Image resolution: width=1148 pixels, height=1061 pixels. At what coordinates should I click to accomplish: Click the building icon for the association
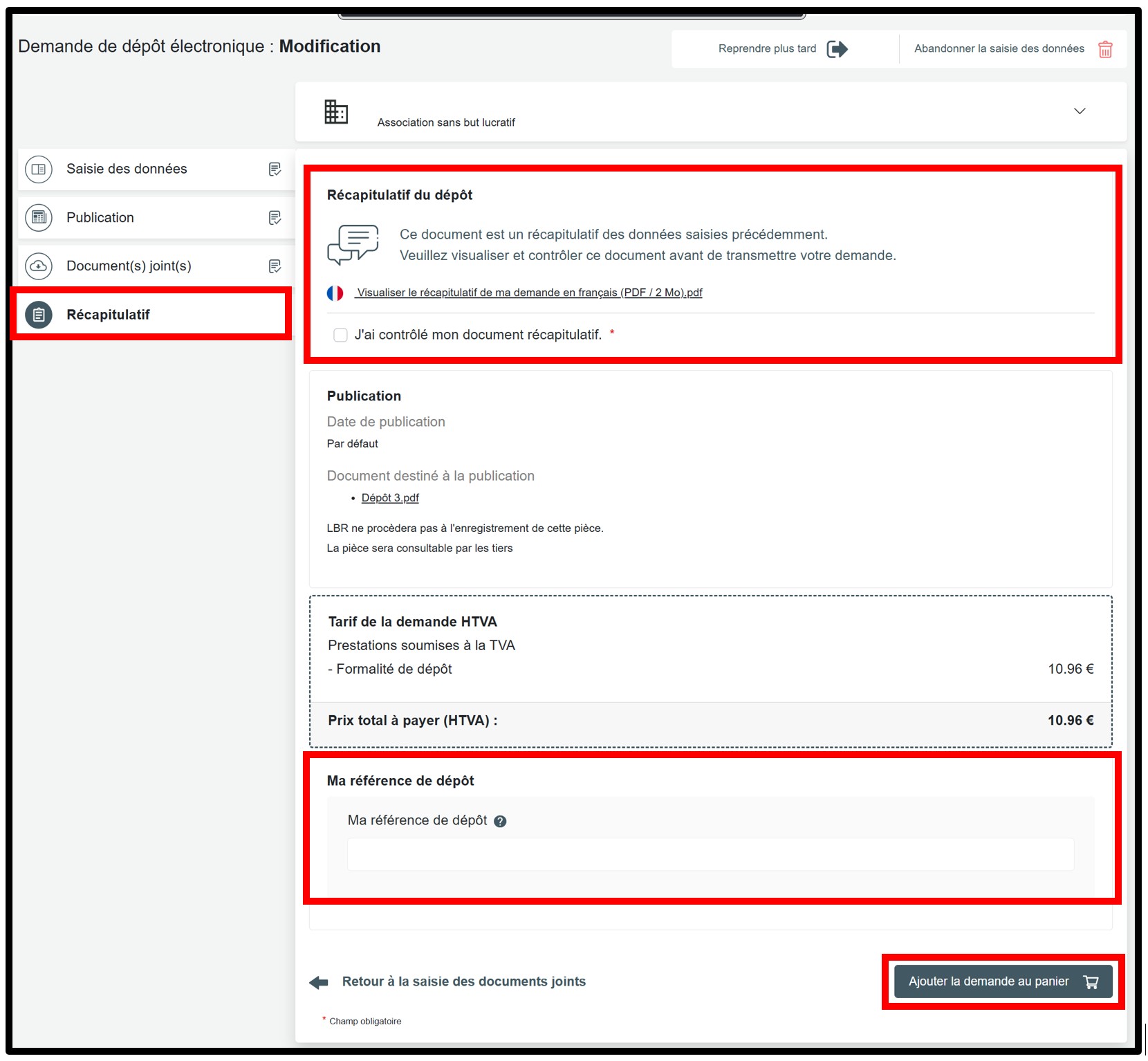[336, 111]
